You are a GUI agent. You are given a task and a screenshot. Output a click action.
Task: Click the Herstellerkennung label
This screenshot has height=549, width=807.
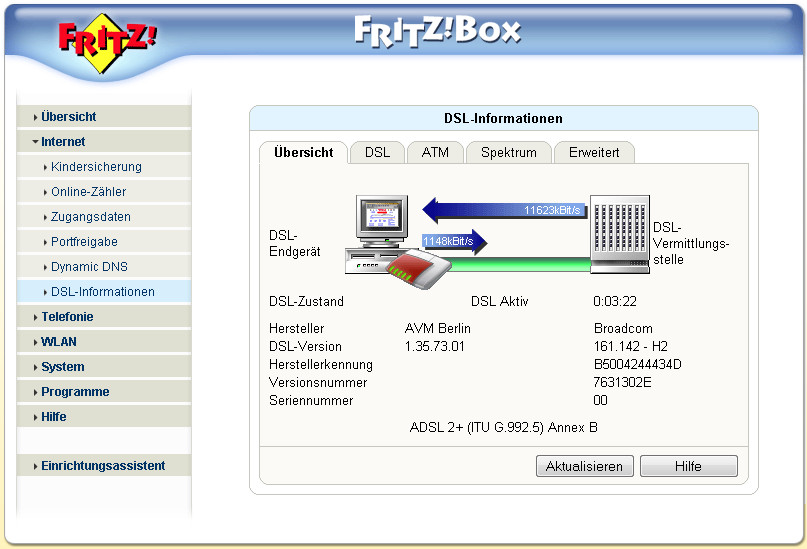(x=321, y=364)
